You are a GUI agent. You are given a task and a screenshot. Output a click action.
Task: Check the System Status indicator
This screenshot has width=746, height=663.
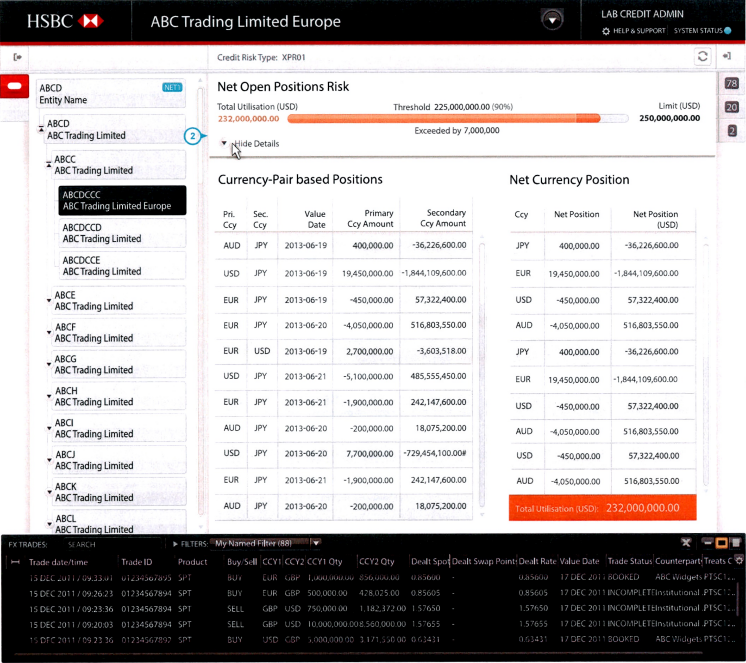click(x=701, y=31)
